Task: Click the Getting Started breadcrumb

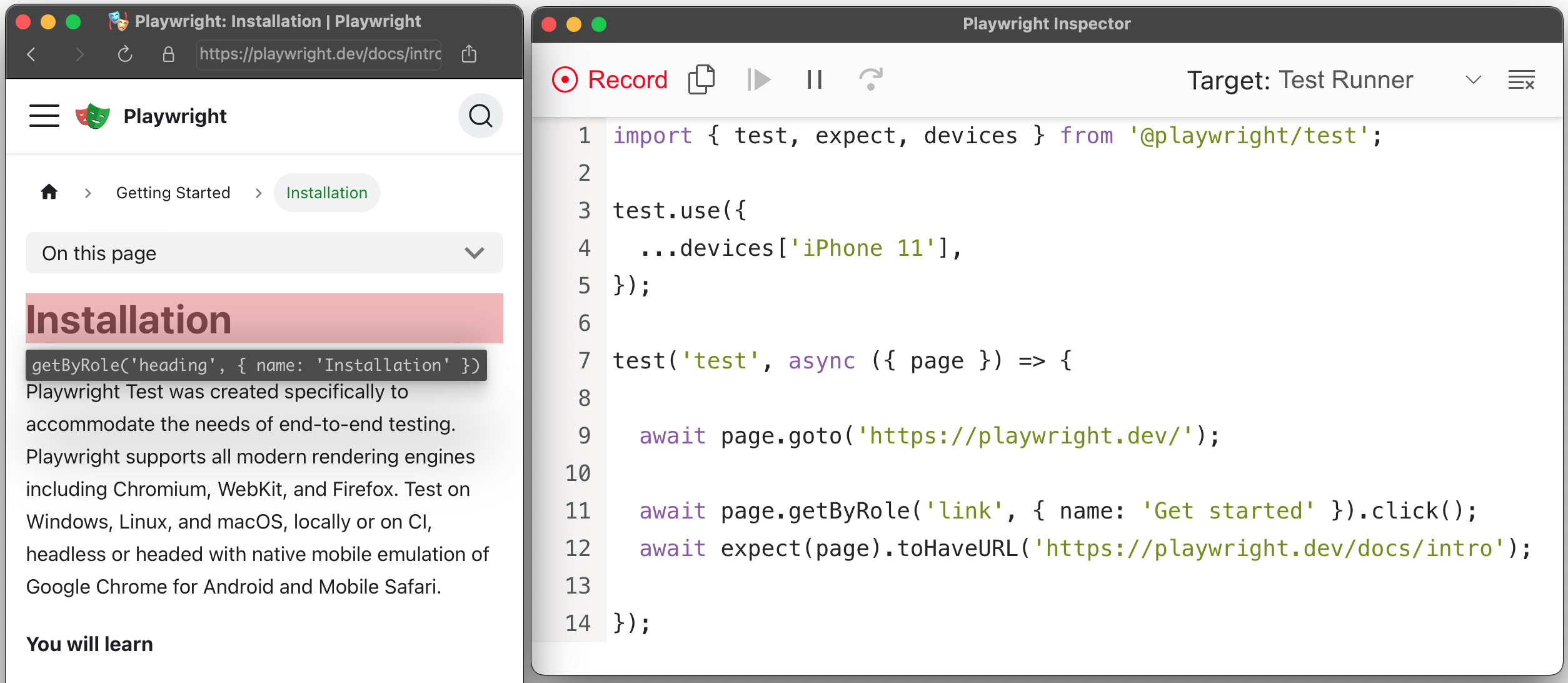Action: pos(173,193)
